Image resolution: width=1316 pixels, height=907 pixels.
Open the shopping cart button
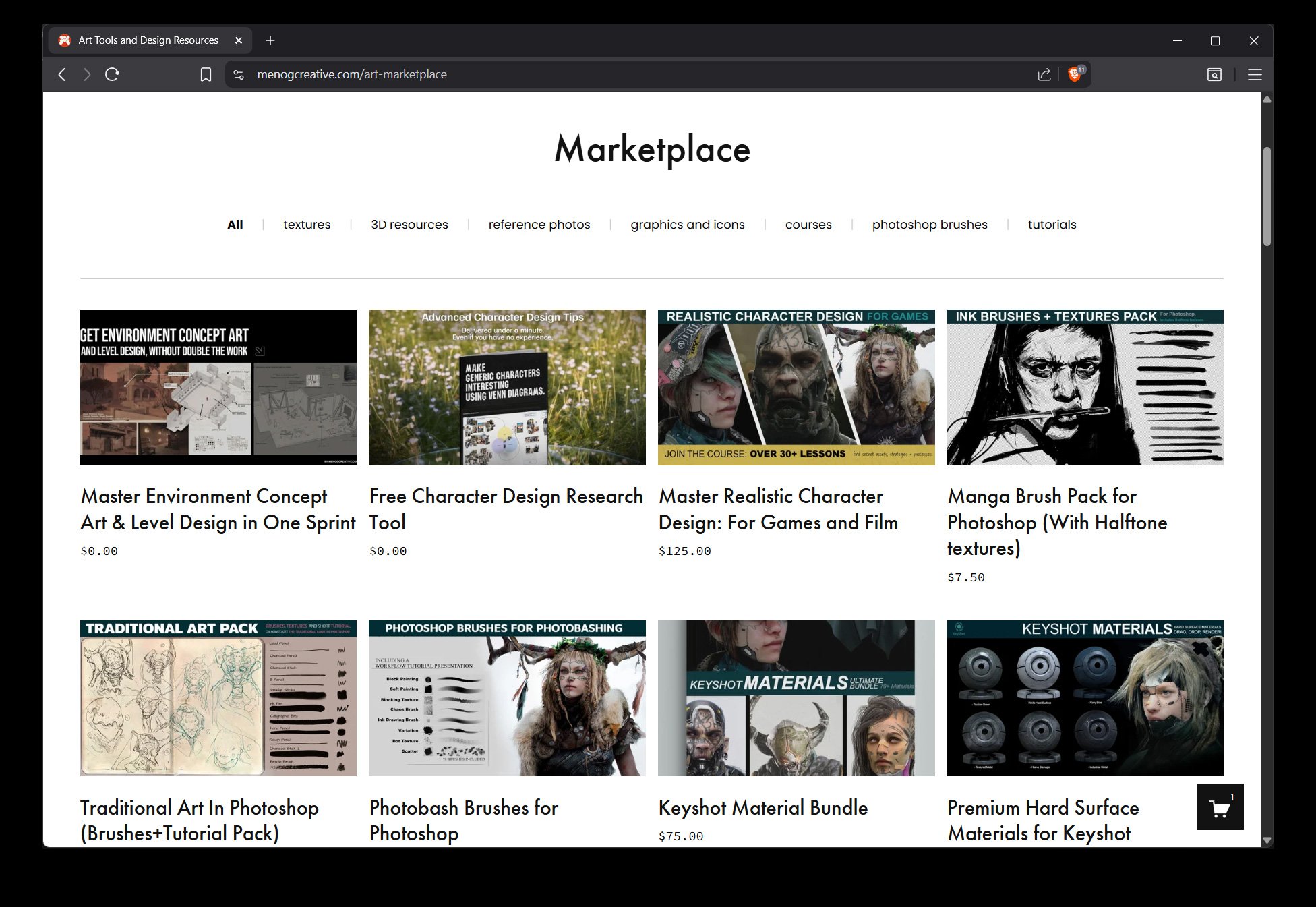pyautogui.click(x=1220, y=807)
